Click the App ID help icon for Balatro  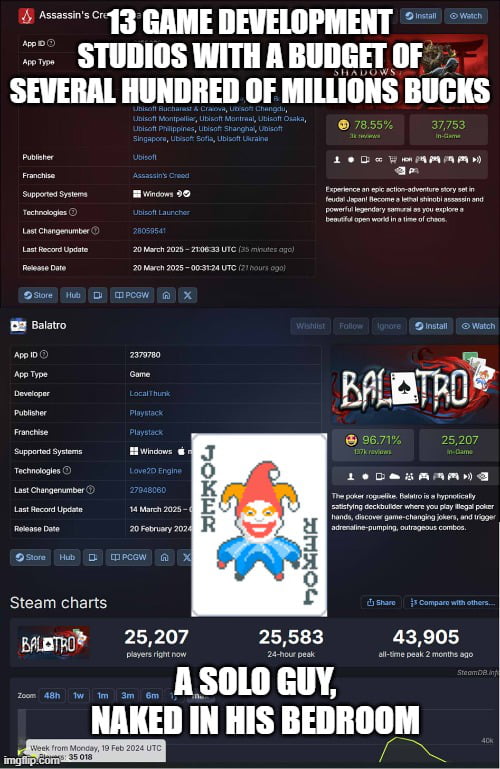pyautogui.click(x=44, y=354)
